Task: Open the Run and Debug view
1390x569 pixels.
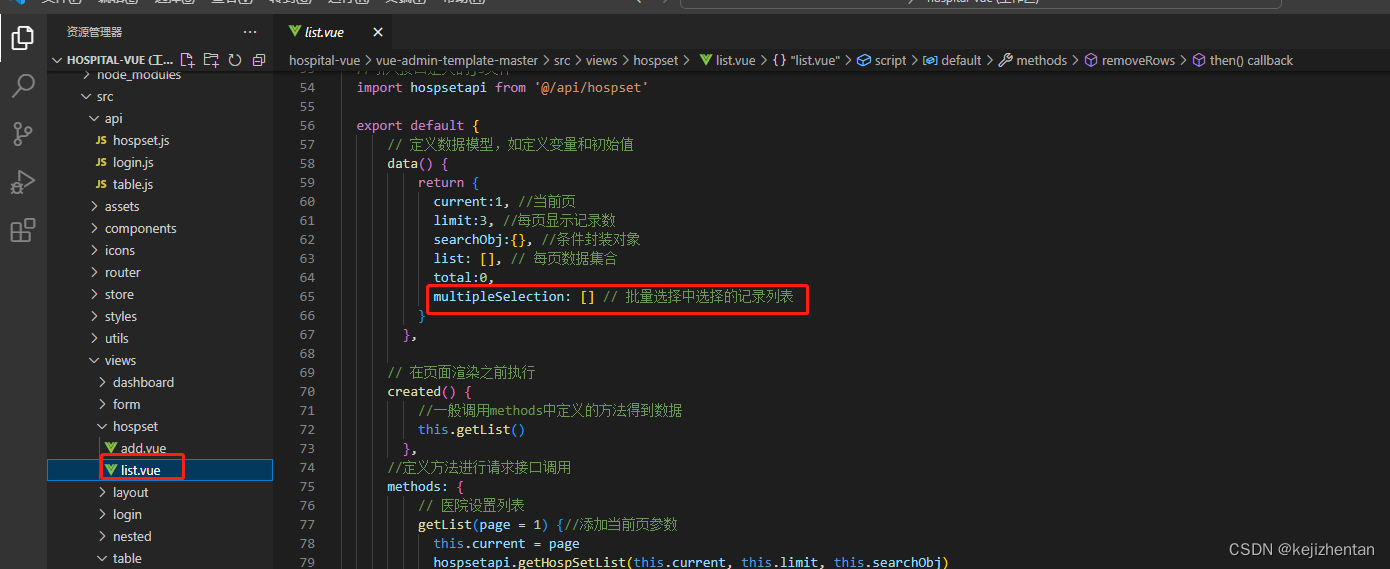Action: click(x=22, y=182)
